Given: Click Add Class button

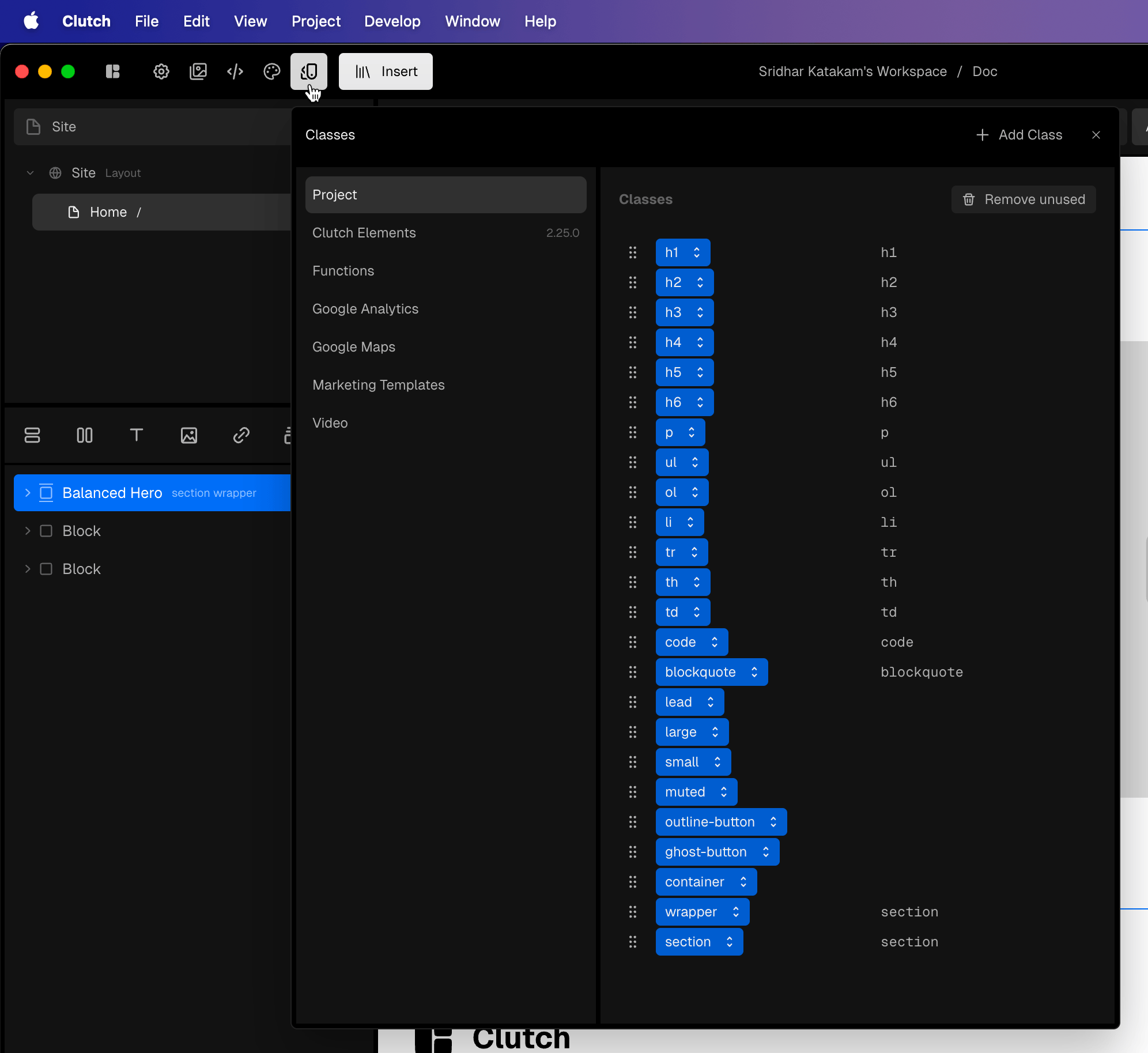Looking at the screenshot, I should [x=1019, y=135].
